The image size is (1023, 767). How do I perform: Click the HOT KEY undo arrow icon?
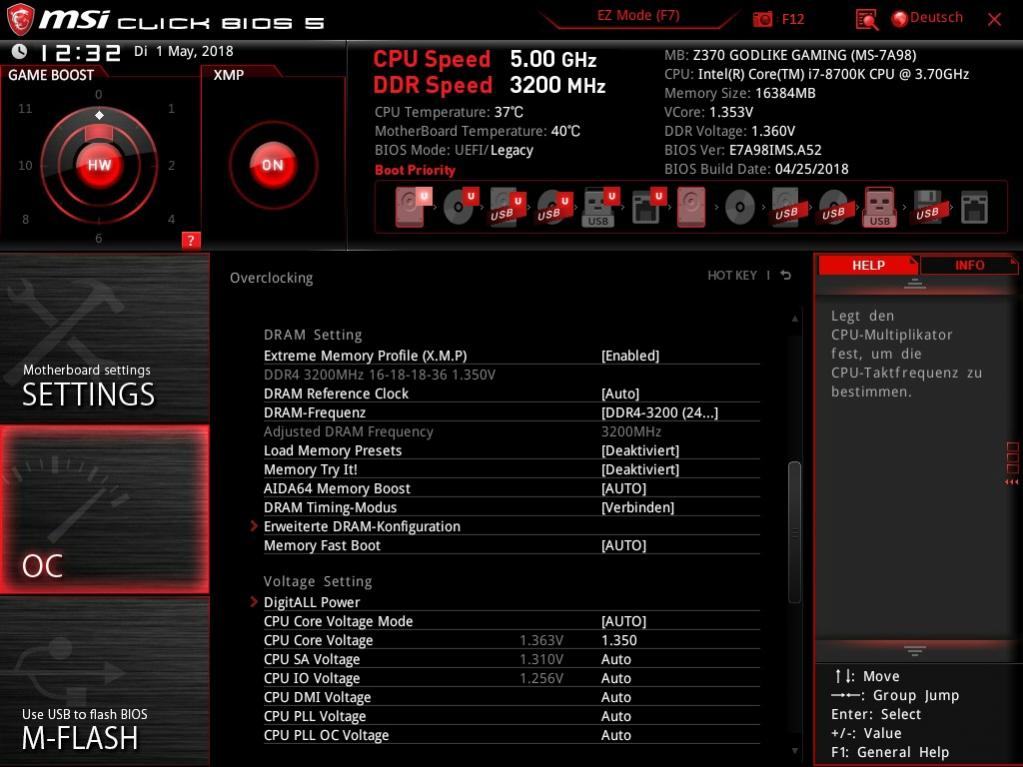coord(786,275)
